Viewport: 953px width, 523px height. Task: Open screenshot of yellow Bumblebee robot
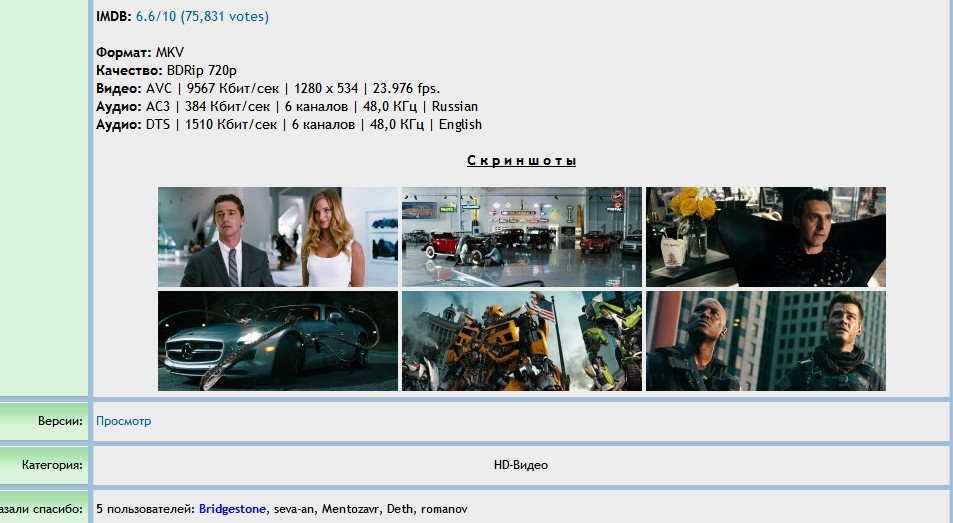click(x=521, y=341)
